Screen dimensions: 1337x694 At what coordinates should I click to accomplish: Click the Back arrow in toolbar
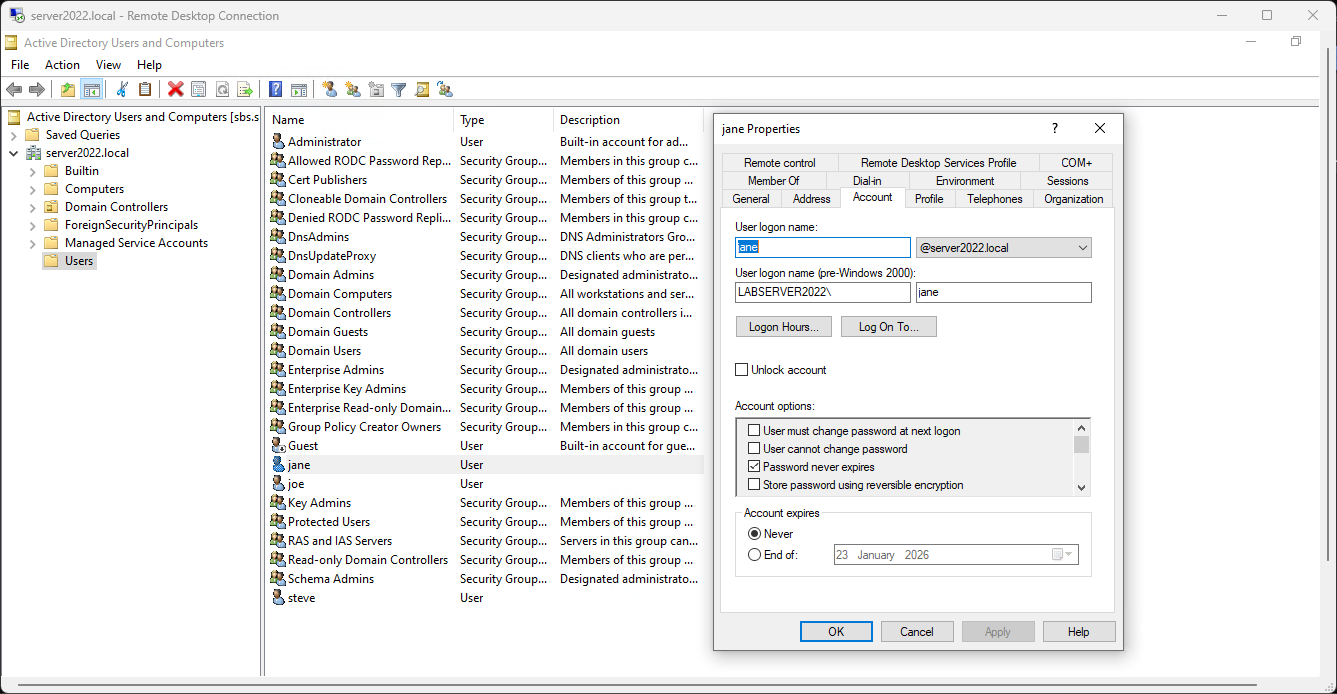coord(14,89)
